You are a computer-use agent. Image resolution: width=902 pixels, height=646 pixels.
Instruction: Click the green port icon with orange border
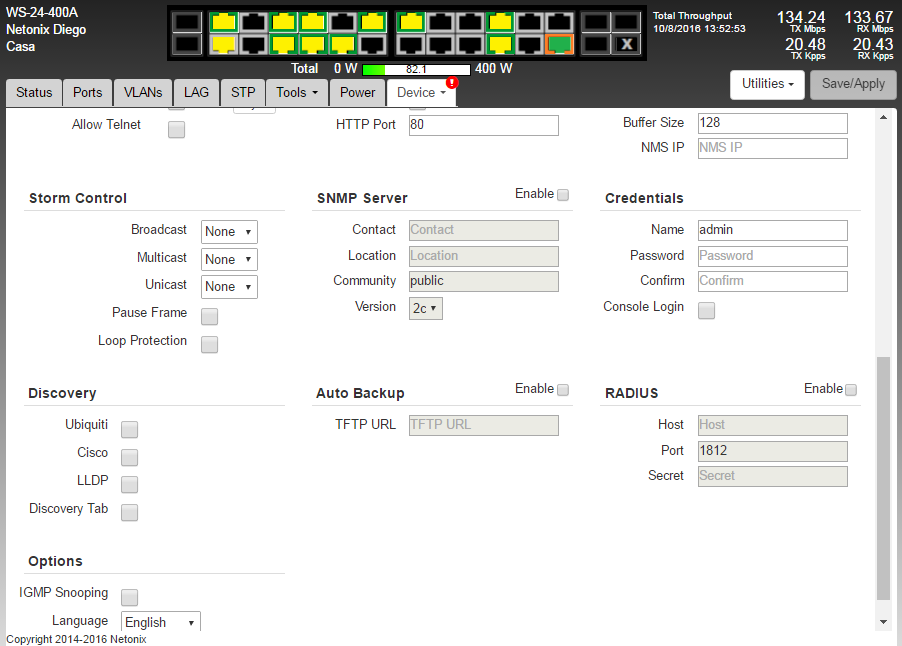[x=560, y=44]
